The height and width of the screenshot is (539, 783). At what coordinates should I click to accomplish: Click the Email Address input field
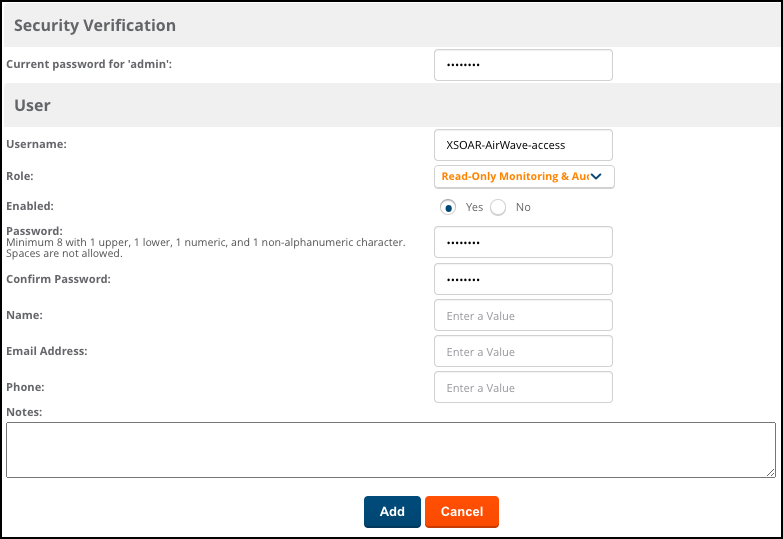pyautogui.click(x=522, y=351)
